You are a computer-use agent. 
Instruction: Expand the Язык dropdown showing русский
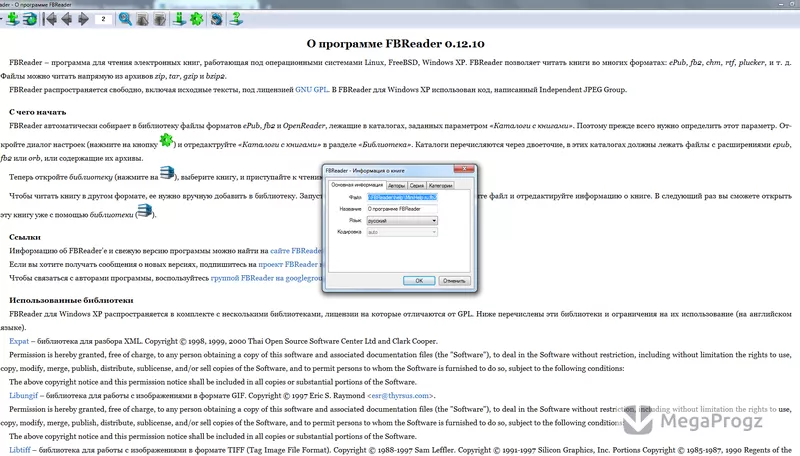402,220
